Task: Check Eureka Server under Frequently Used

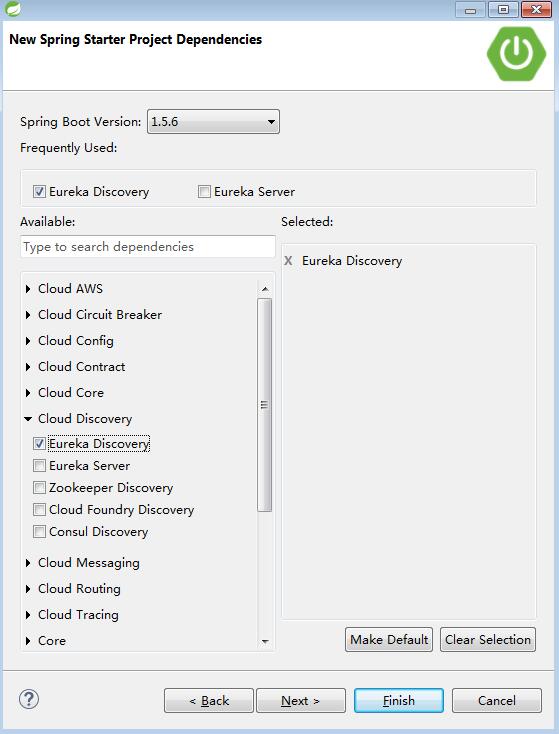Action: click(204, 191)
